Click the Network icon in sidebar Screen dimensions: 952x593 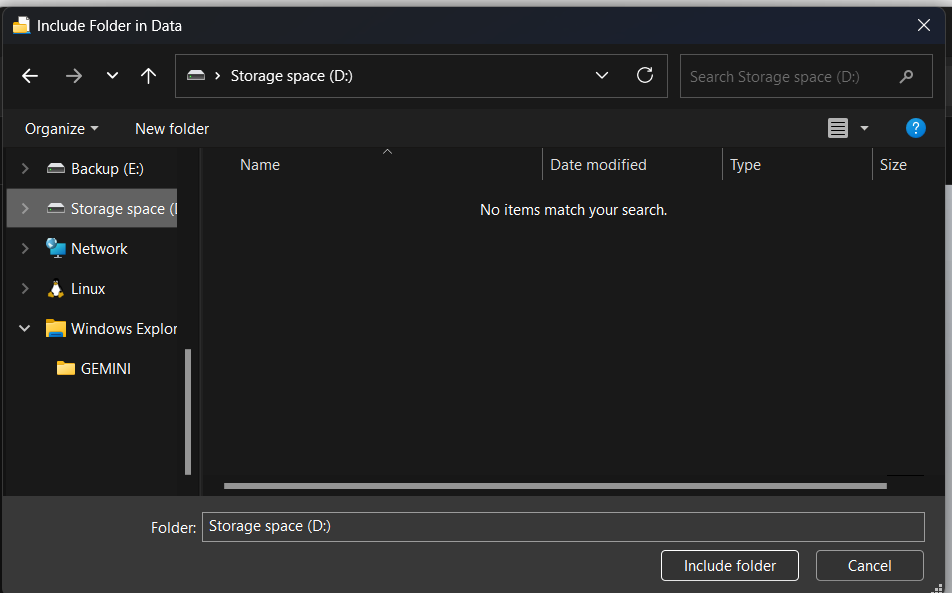pyautogui.click(x=56, y=249)
